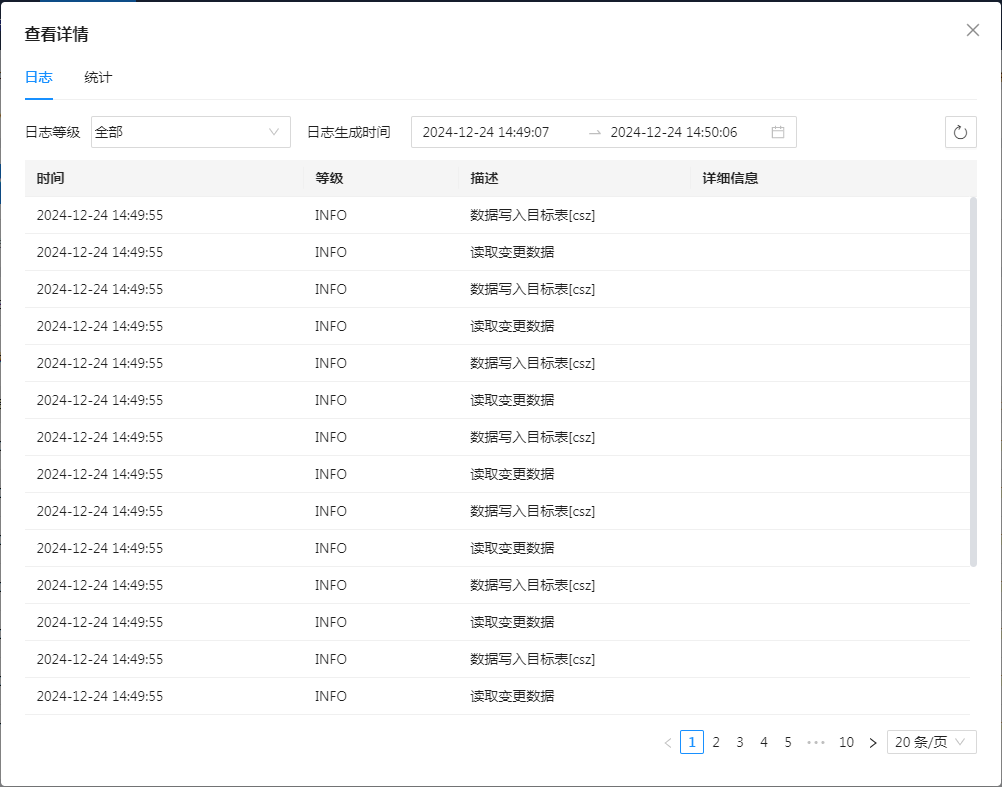
Task: Select the 日志 tab
Action: point(39,77)
